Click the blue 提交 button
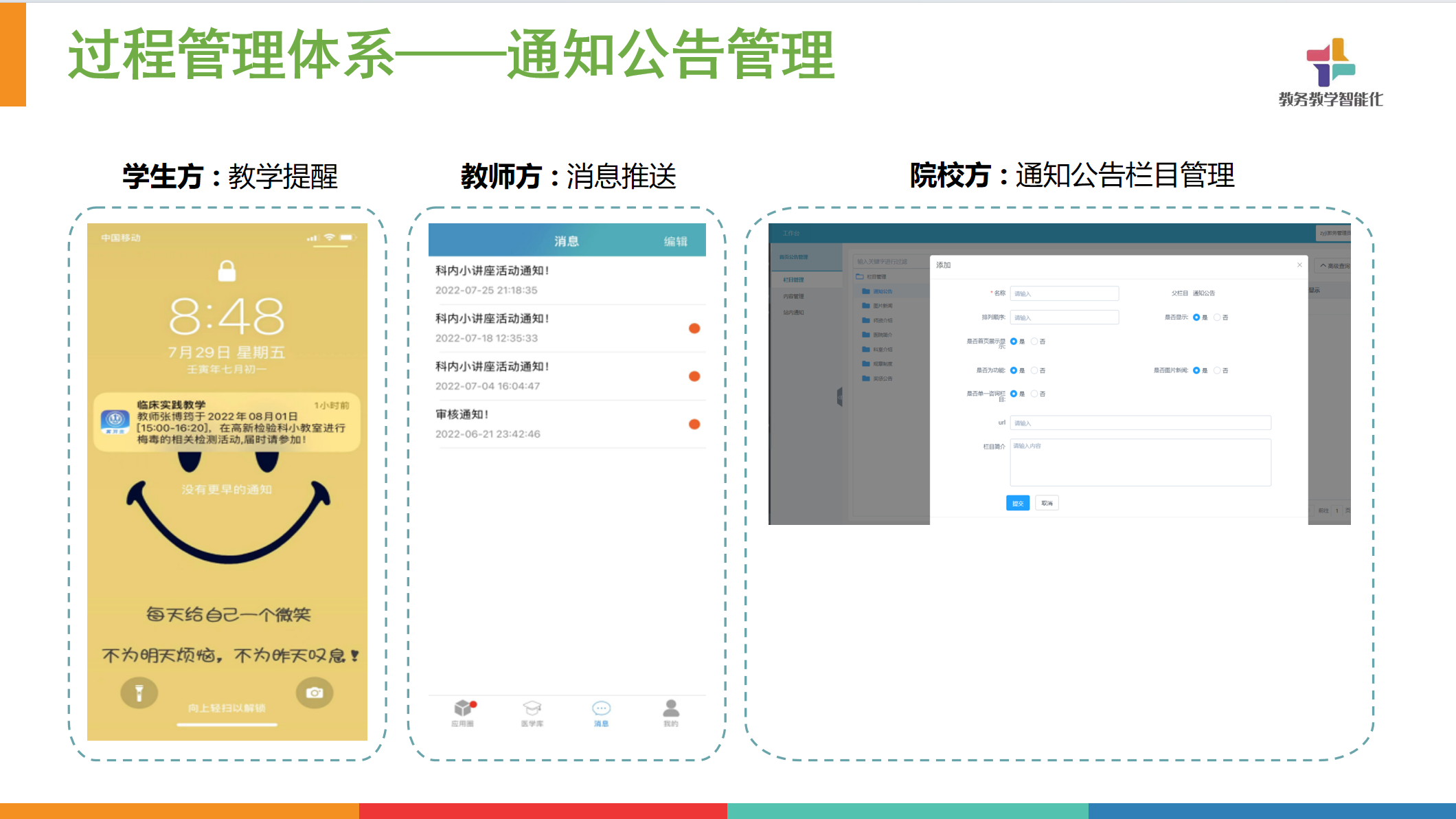 (1017, 504)
